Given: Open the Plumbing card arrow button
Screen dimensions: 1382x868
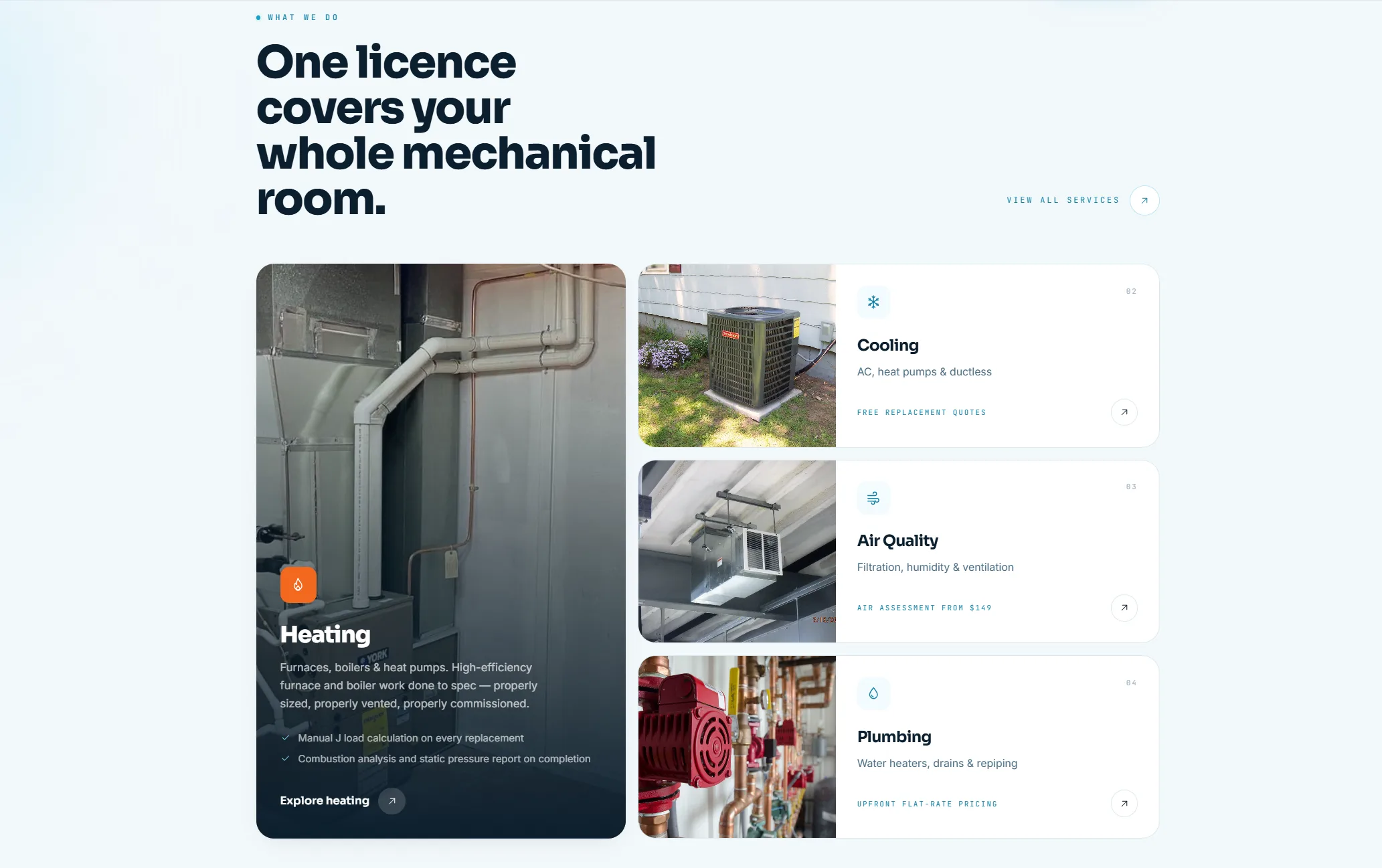Looking at the screenshot, I should 1124,803.
